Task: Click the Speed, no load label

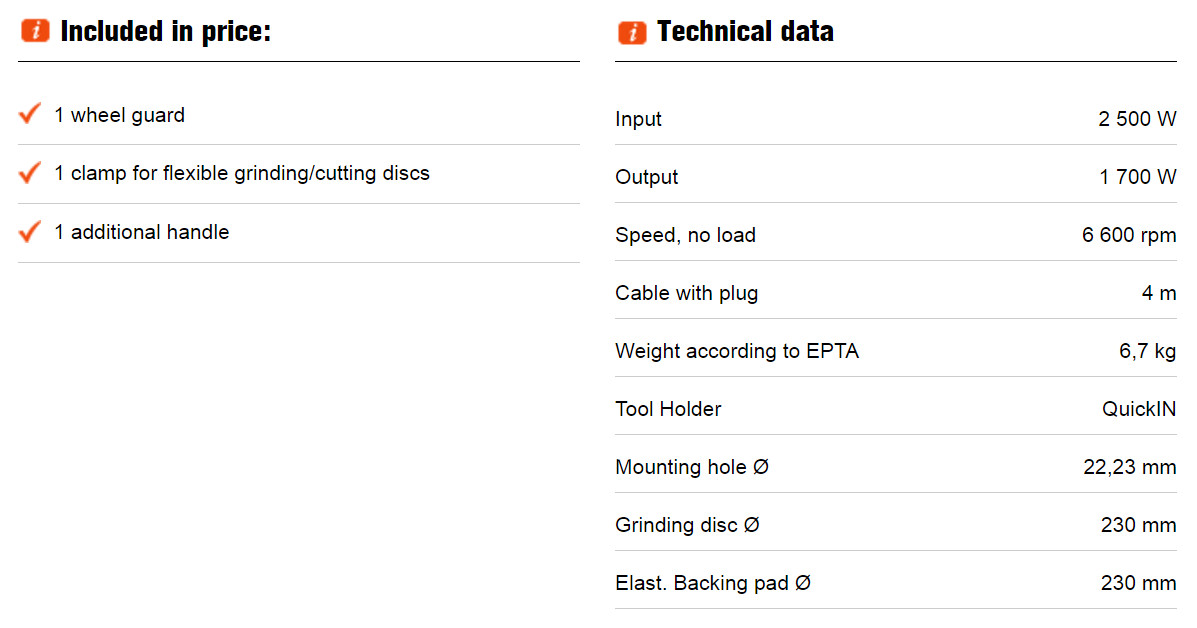Action: tap(686, 235)
